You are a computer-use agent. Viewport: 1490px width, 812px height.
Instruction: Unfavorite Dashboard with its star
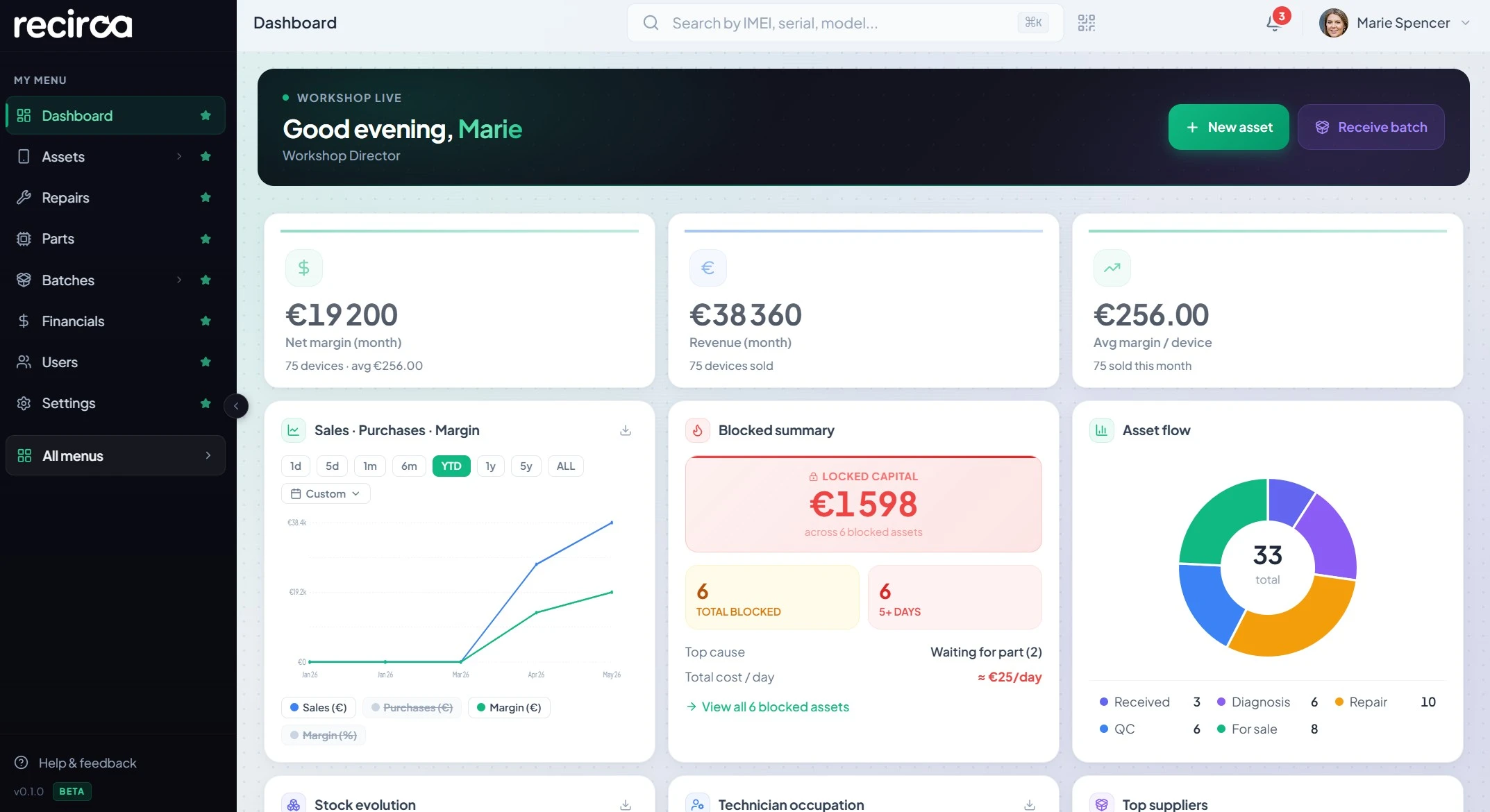point(206,115)
